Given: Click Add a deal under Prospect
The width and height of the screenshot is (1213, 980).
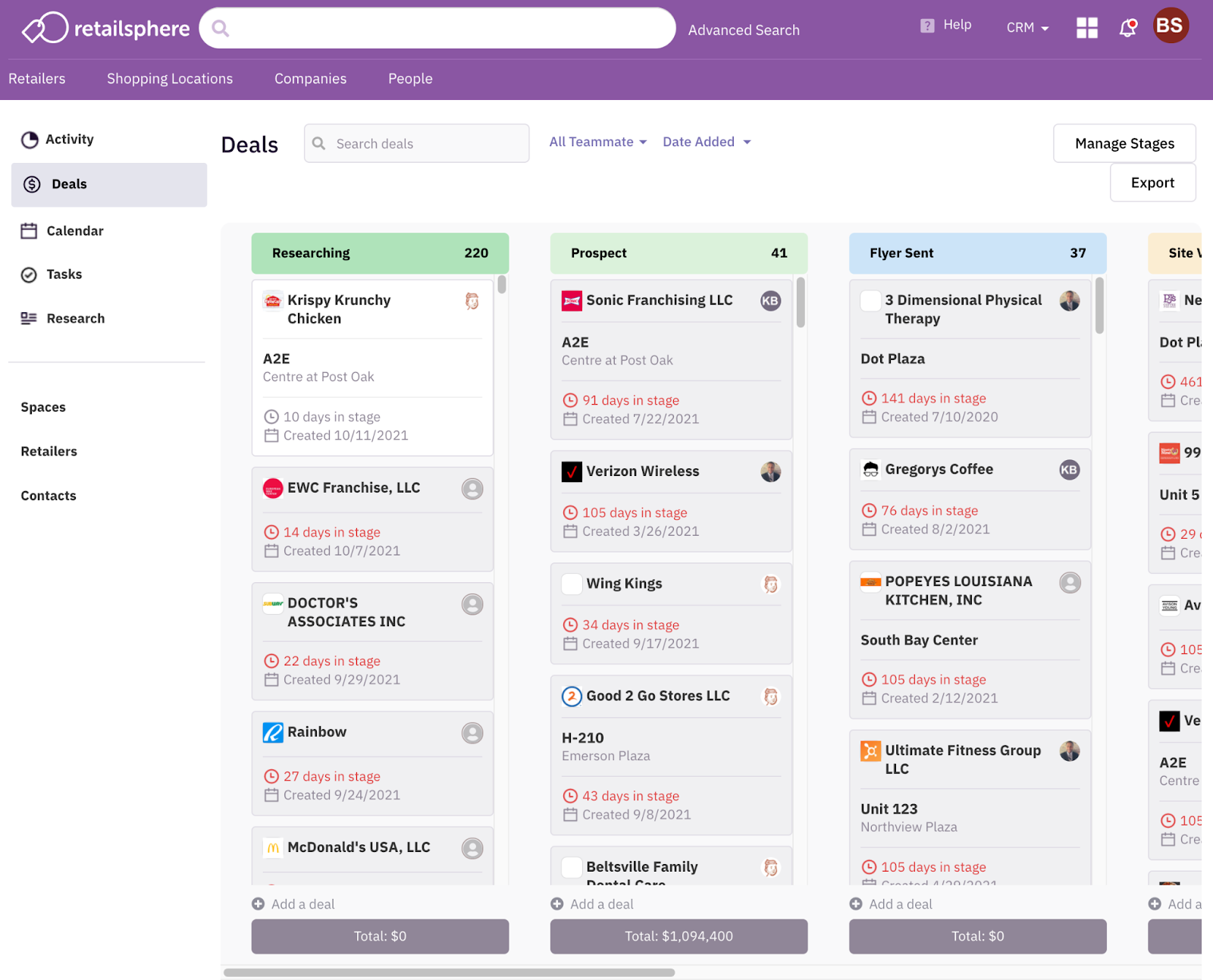Looking at the screenshot, I should pos(592,904).
